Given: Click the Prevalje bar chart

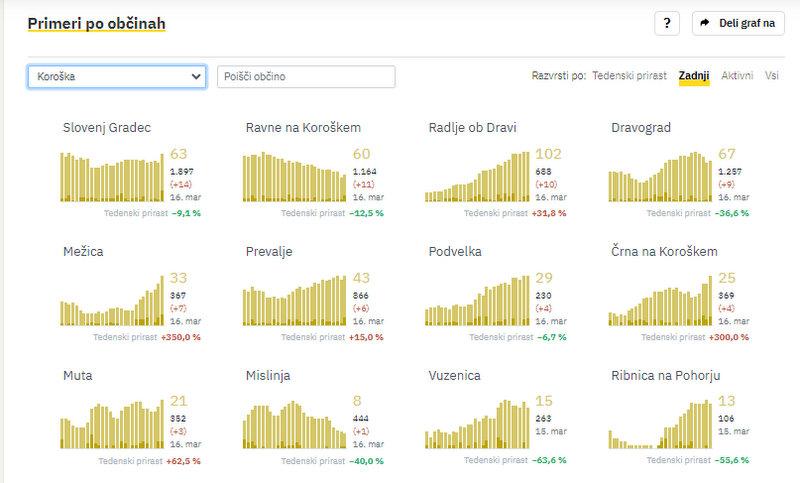Looking at the screenshot, I should (x=295, y=301).
